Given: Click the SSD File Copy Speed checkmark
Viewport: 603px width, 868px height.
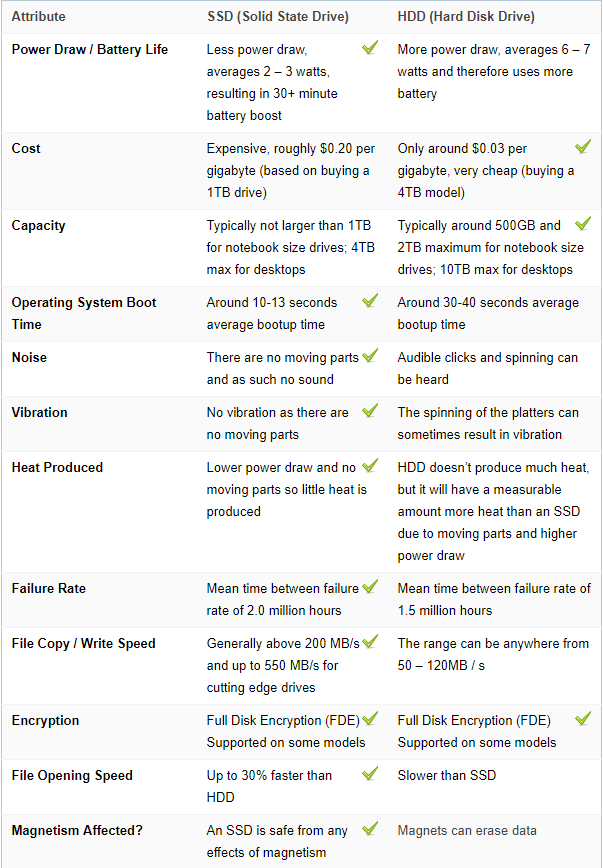Looking at the screenshot, I should pos(370,641).
